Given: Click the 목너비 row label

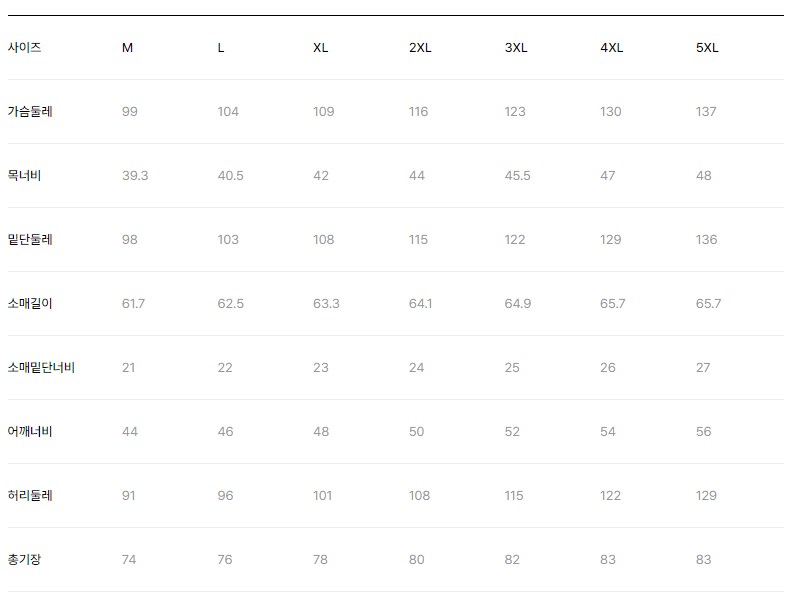Looking at the screenshot, I should (x=24, y=176).
